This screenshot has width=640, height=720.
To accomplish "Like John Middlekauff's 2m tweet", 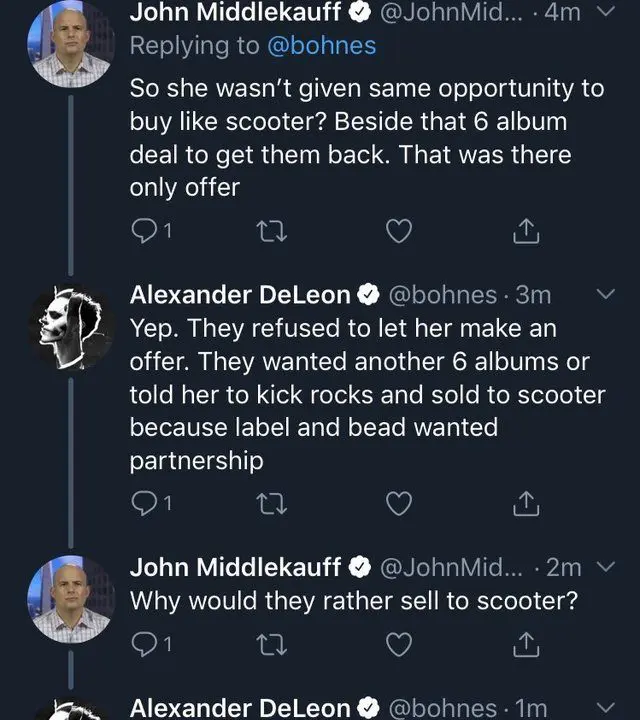I will (x=399, y=646).
